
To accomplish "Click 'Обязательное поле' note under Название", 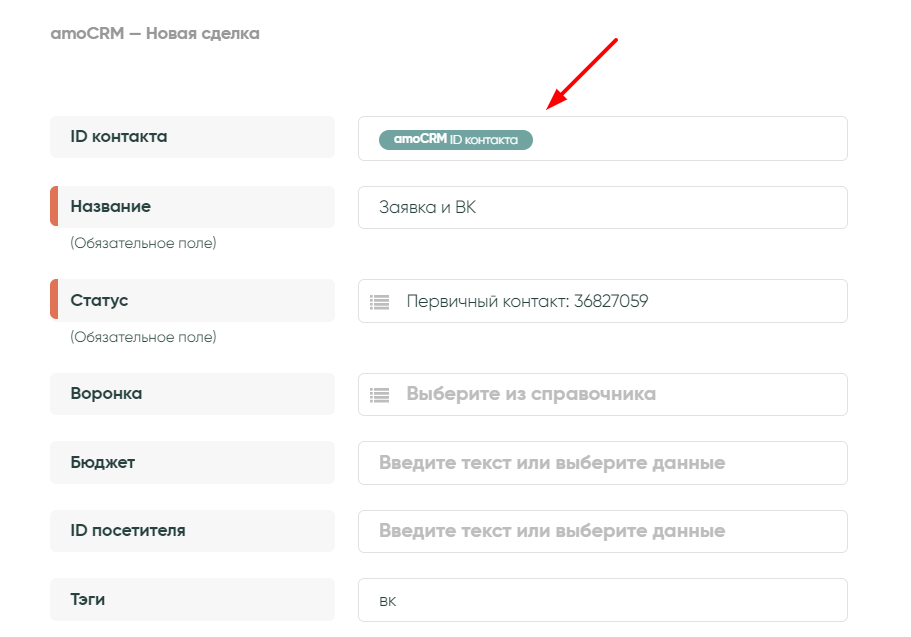I will point(143,243).
